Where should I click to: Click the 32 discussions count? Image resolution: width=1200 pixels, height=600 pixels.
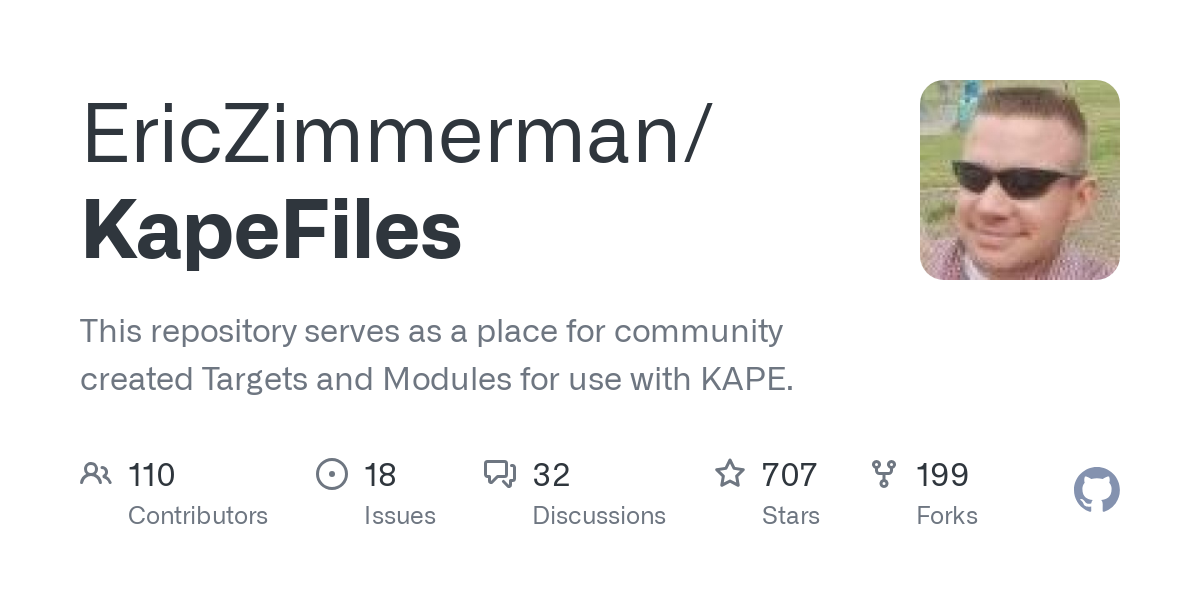[x=551, y=475]
